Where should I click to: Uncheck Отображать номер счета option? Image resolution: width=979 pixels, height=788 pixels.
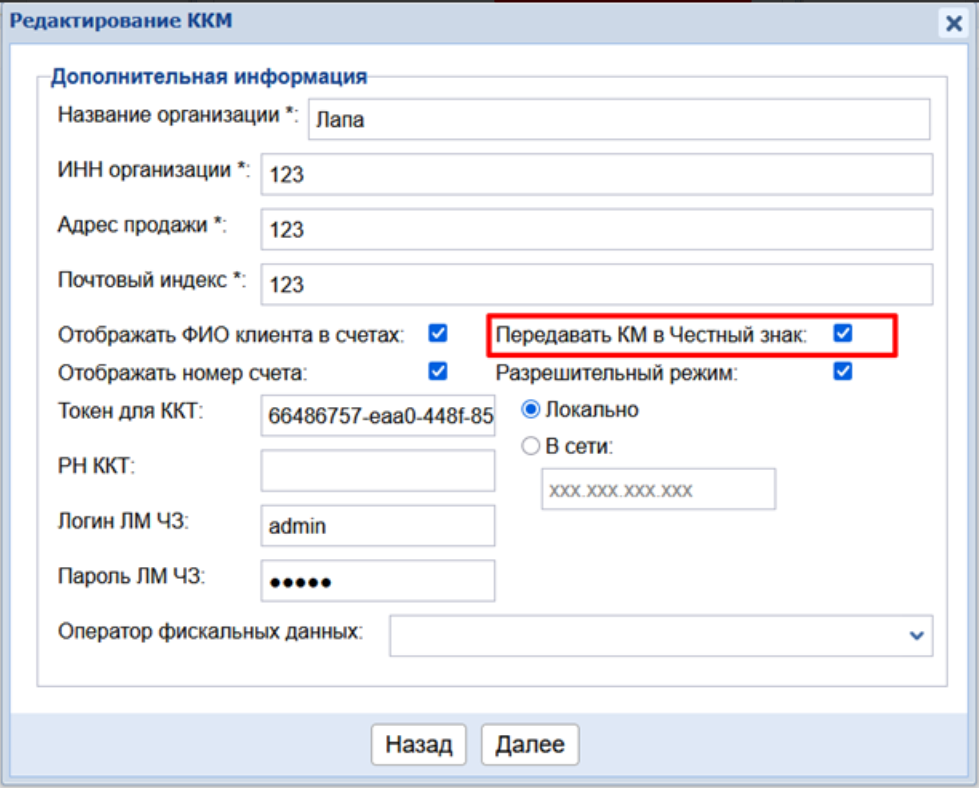click(x=437, y=372)
